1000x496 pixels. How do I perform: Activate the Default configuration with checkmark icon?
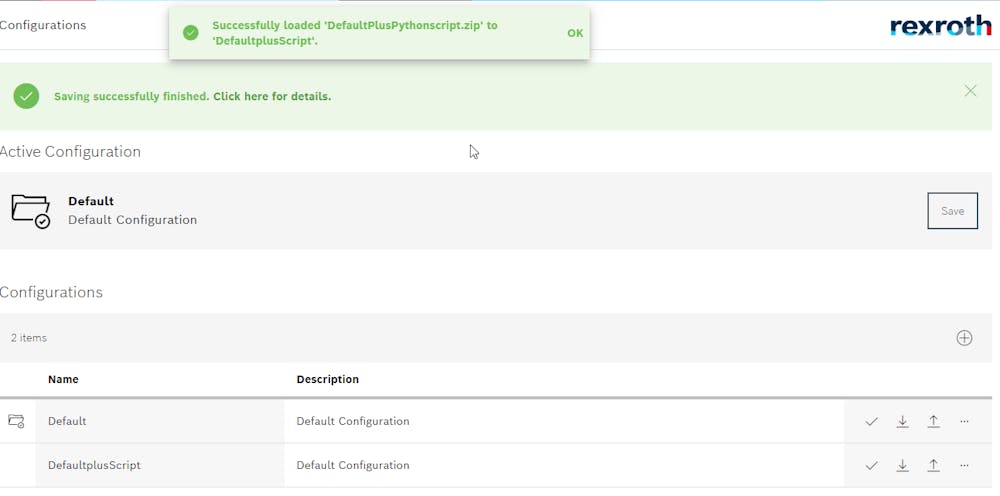pyautogui.click(x=871, y=422)
